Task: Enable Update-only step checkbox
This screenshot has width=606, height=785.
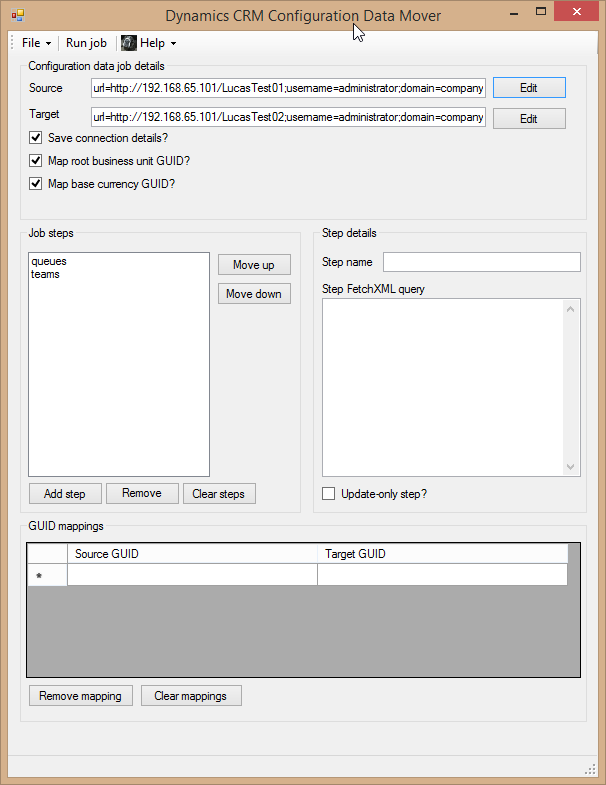Action: coord(329,494)
